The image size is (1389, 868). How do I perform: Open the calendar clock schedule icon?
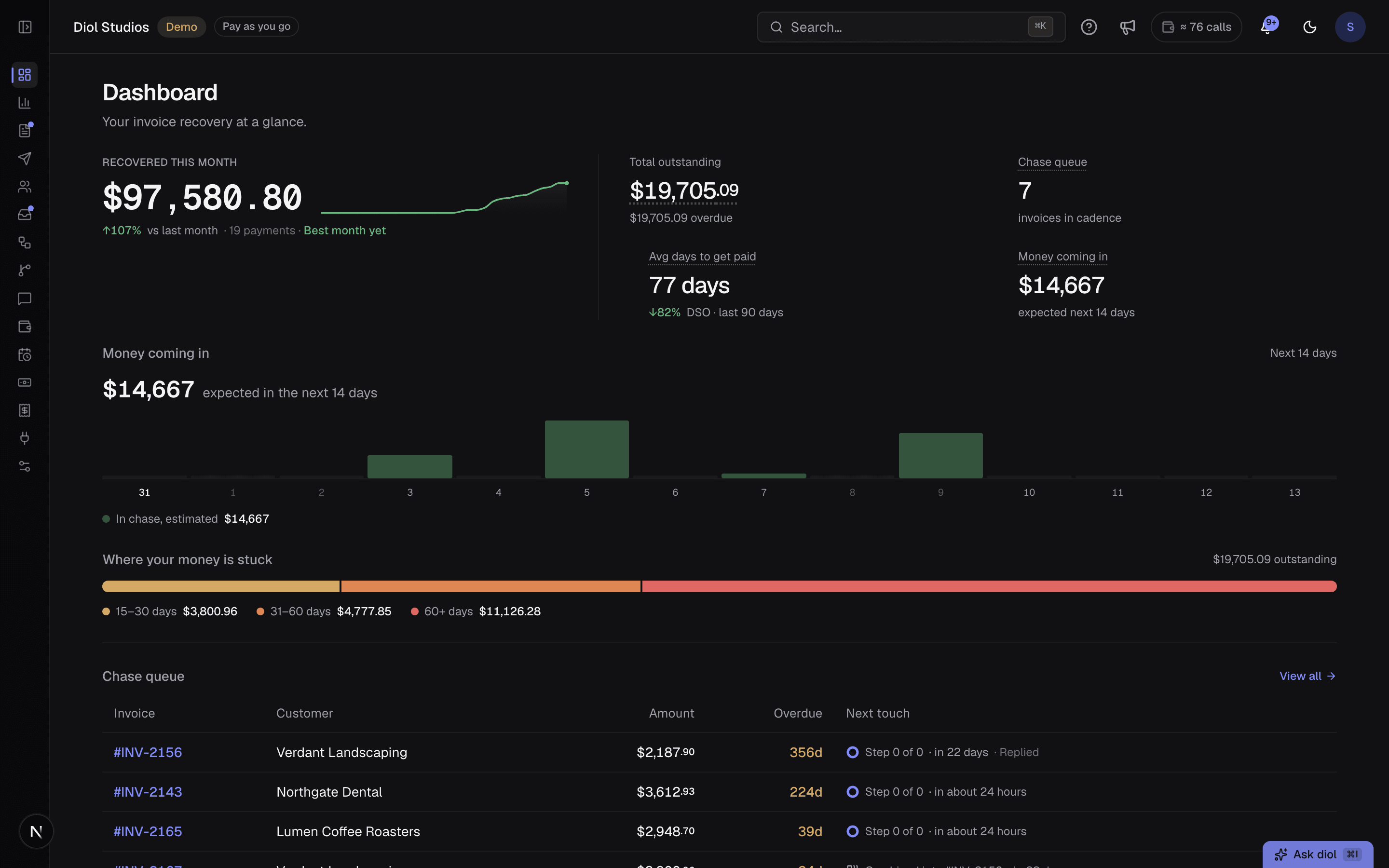click(x=25, y=355)
